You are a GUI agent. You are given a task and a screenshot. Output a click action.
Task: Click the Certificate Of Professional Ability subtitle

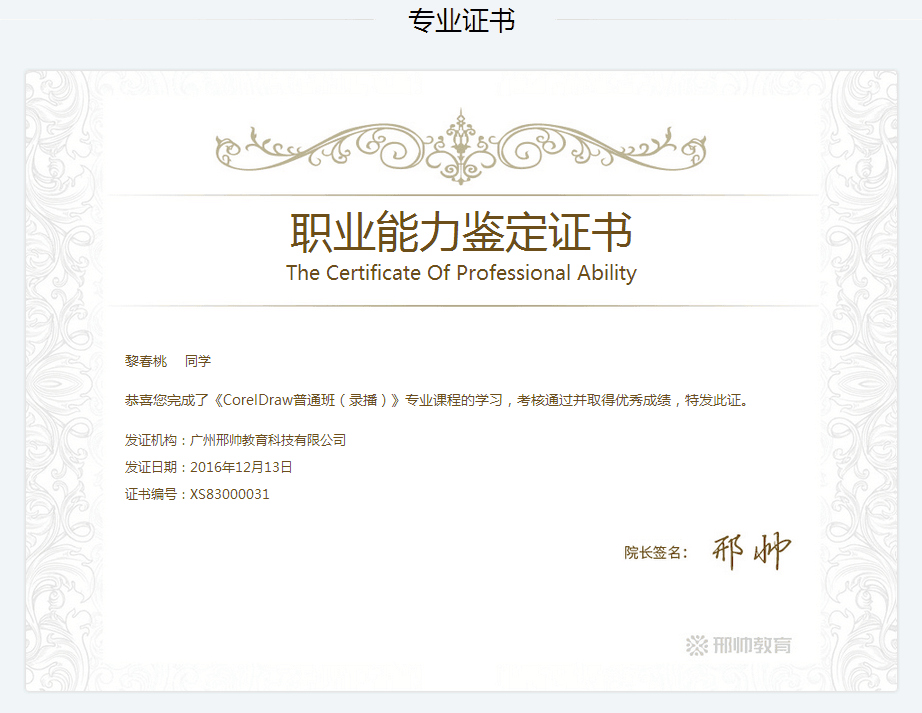click(462, 273)
